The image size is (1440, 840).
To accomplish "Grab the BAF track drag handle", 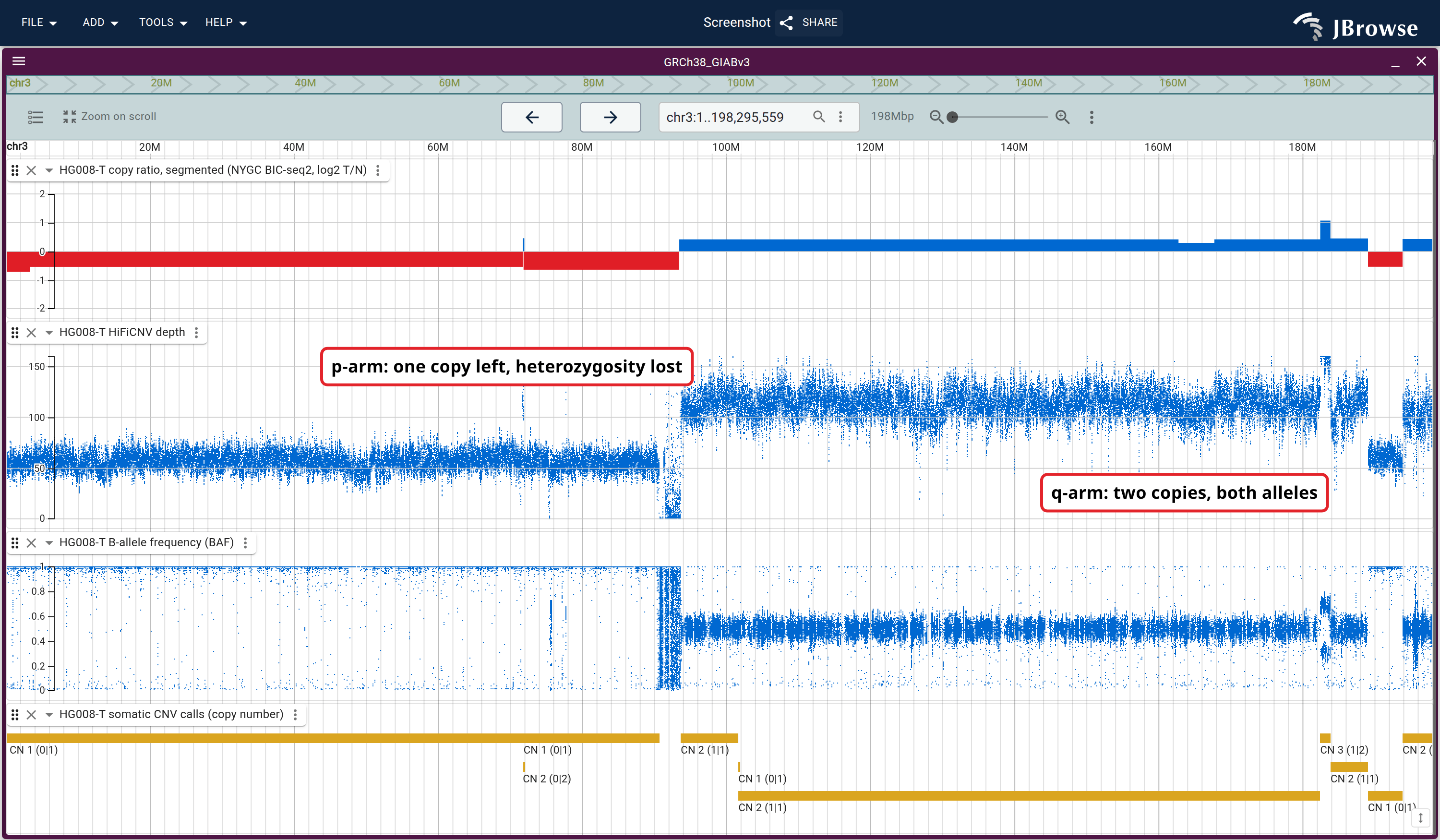I will (15, 543).
